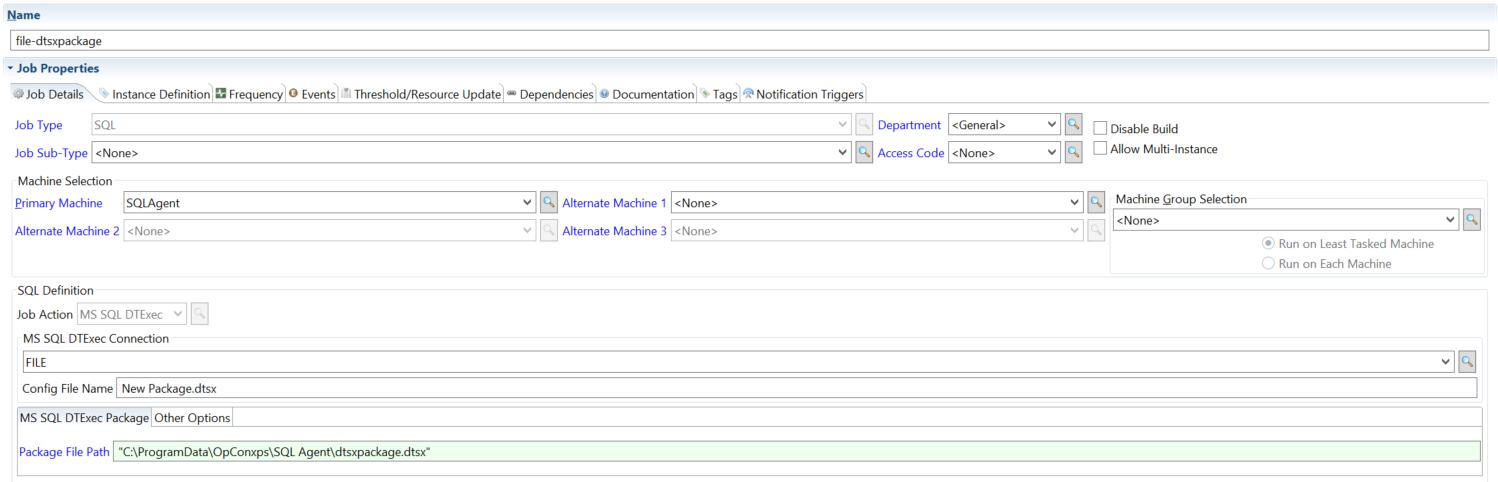Click the Department link label
Image resolution: width=1498 pixels, height=482 pixels.
(x=909, y=125)
